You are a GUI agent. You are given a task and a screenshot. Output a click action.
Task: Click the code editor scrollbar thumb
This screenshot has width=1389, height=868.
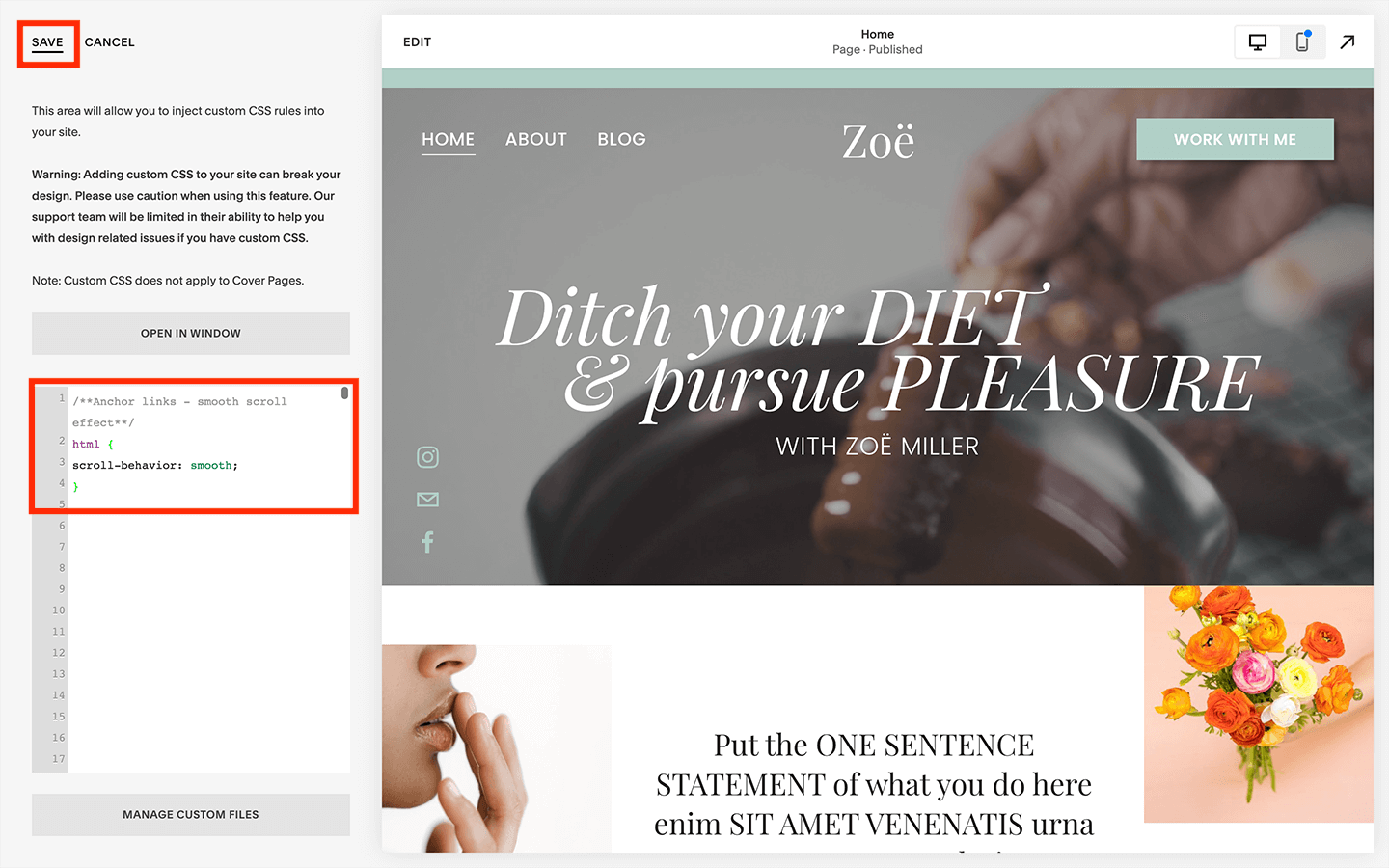344,393
